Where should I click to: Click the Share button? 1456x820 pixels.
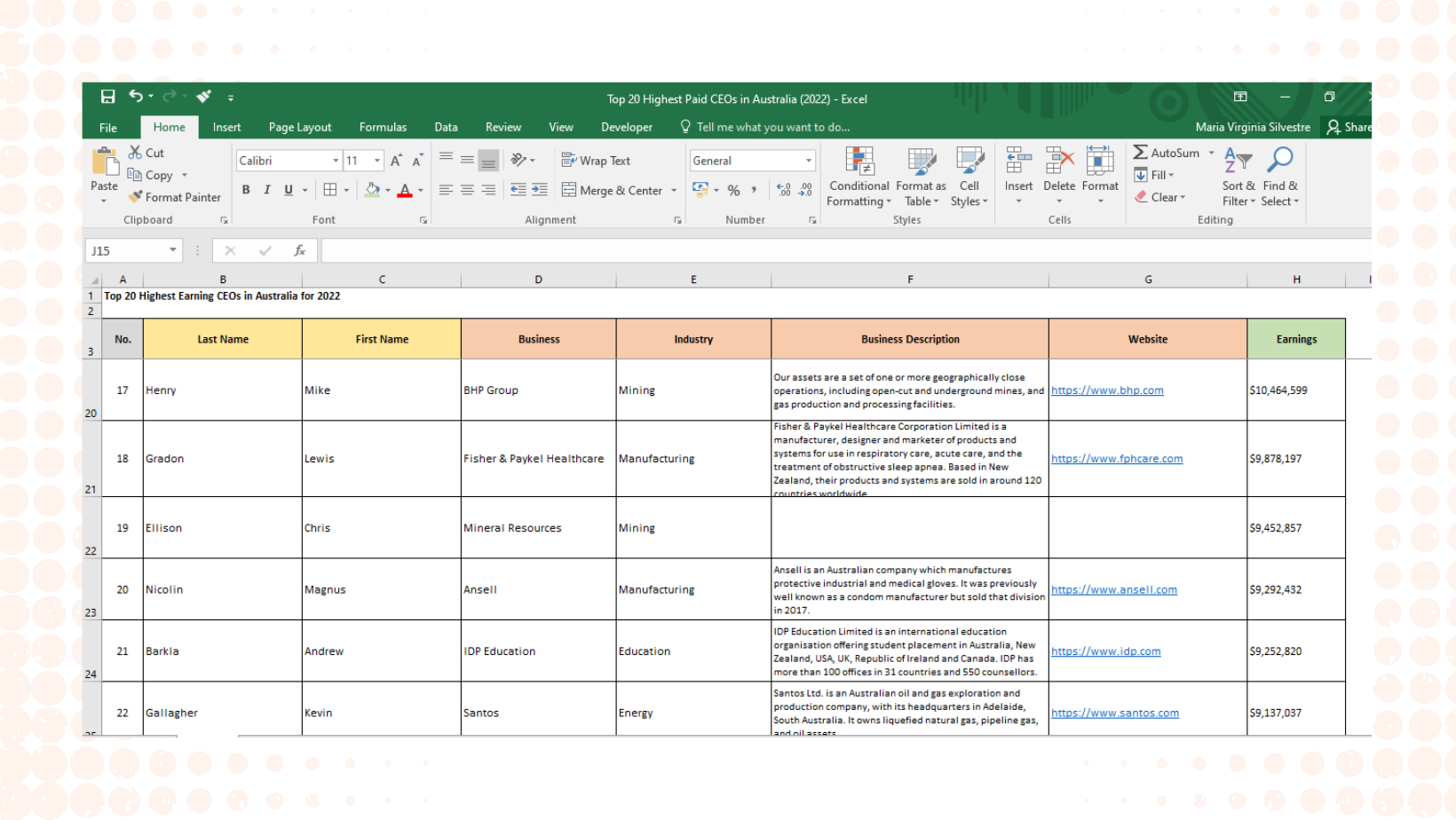[x=1348, y=127]
